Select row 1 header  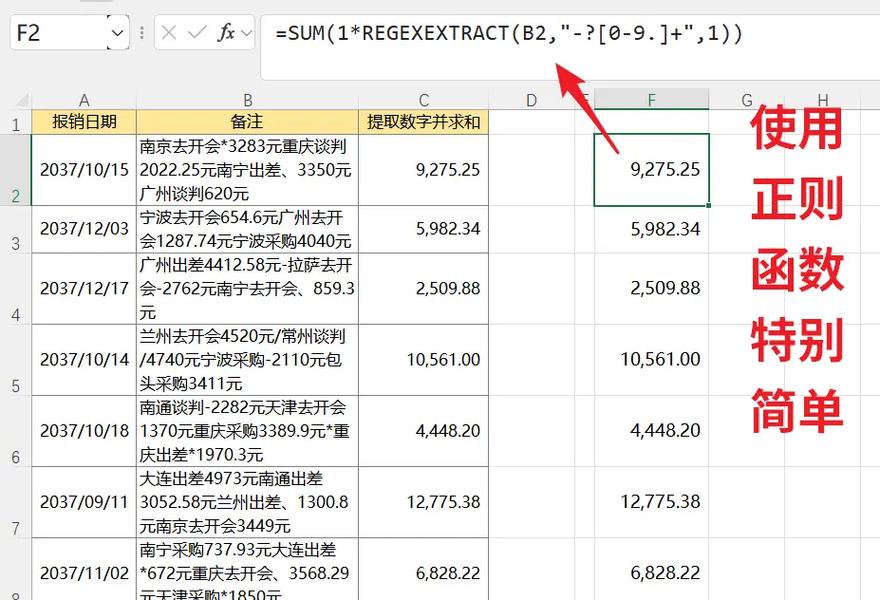click(16, 122)
